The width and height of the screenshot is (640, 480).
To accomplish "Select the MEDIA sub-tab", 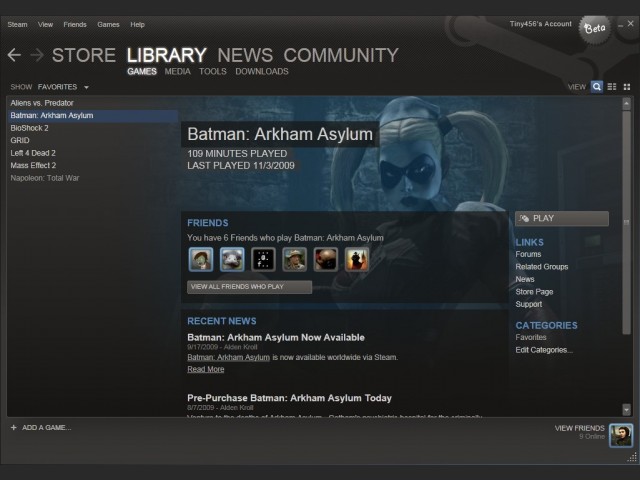I will point(178,71).
